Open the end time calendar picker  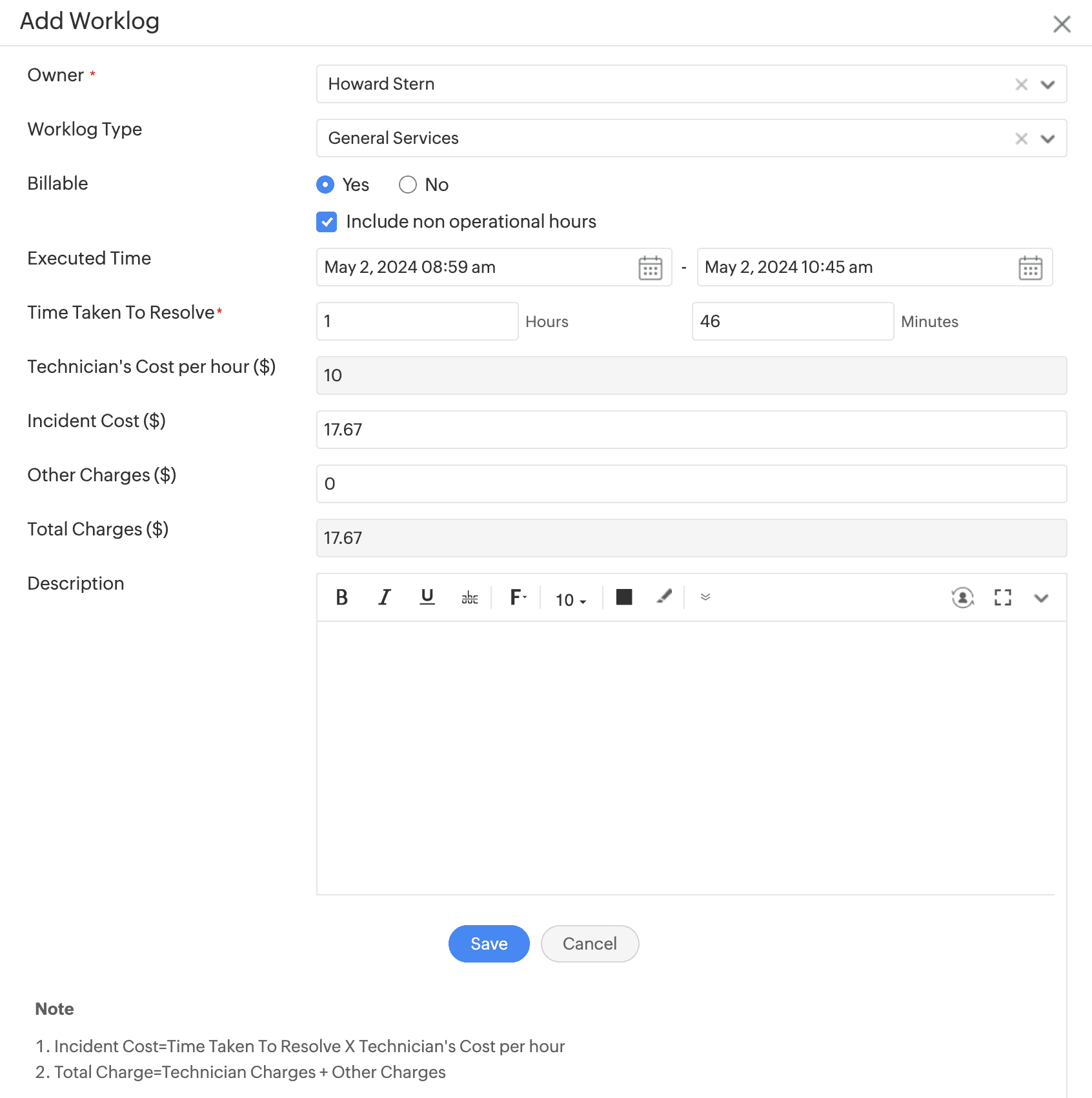[1030, 268]
